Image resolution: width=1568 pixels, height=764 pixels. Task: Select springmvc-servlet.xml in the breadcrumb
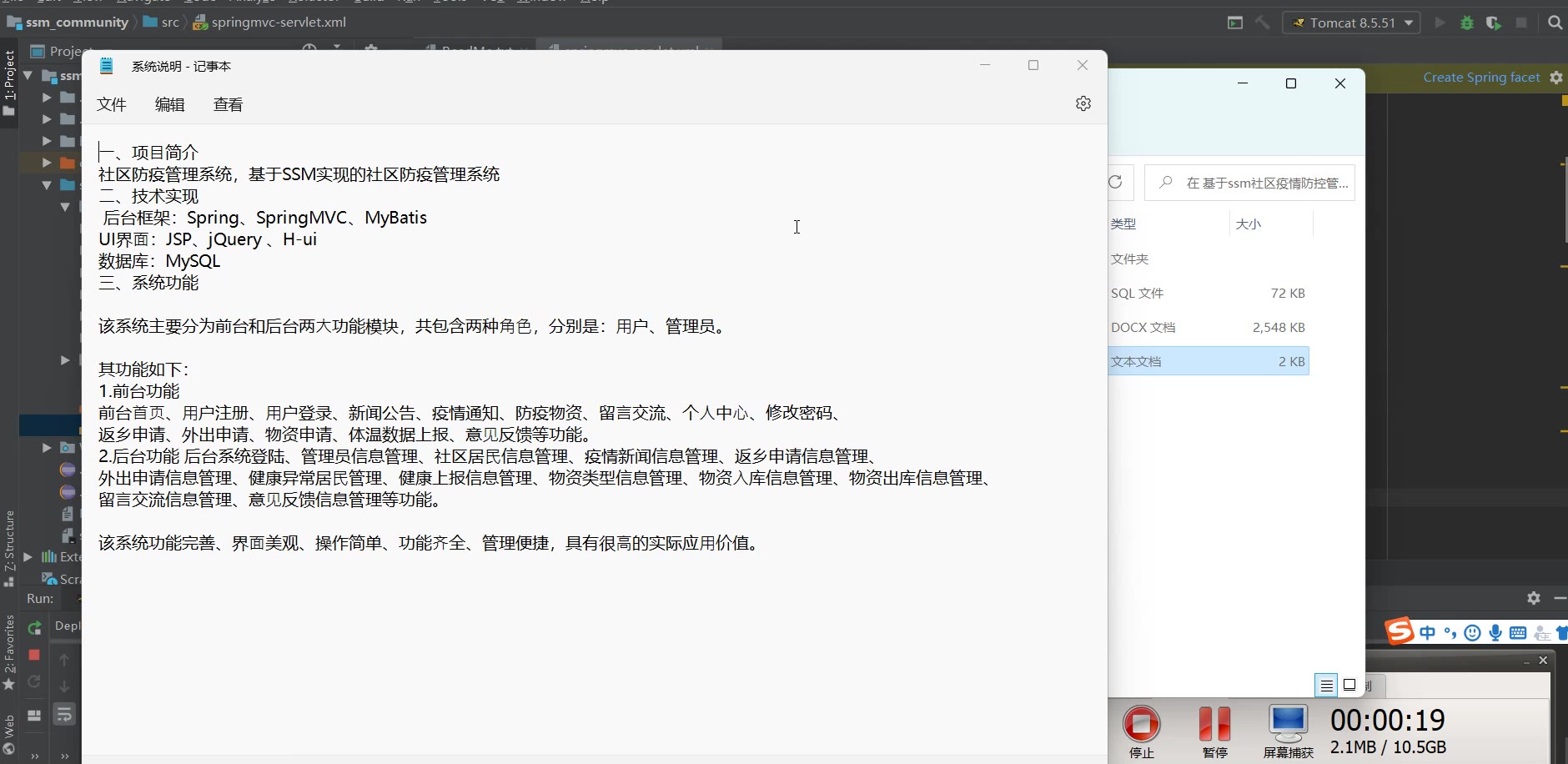[269, 23]
